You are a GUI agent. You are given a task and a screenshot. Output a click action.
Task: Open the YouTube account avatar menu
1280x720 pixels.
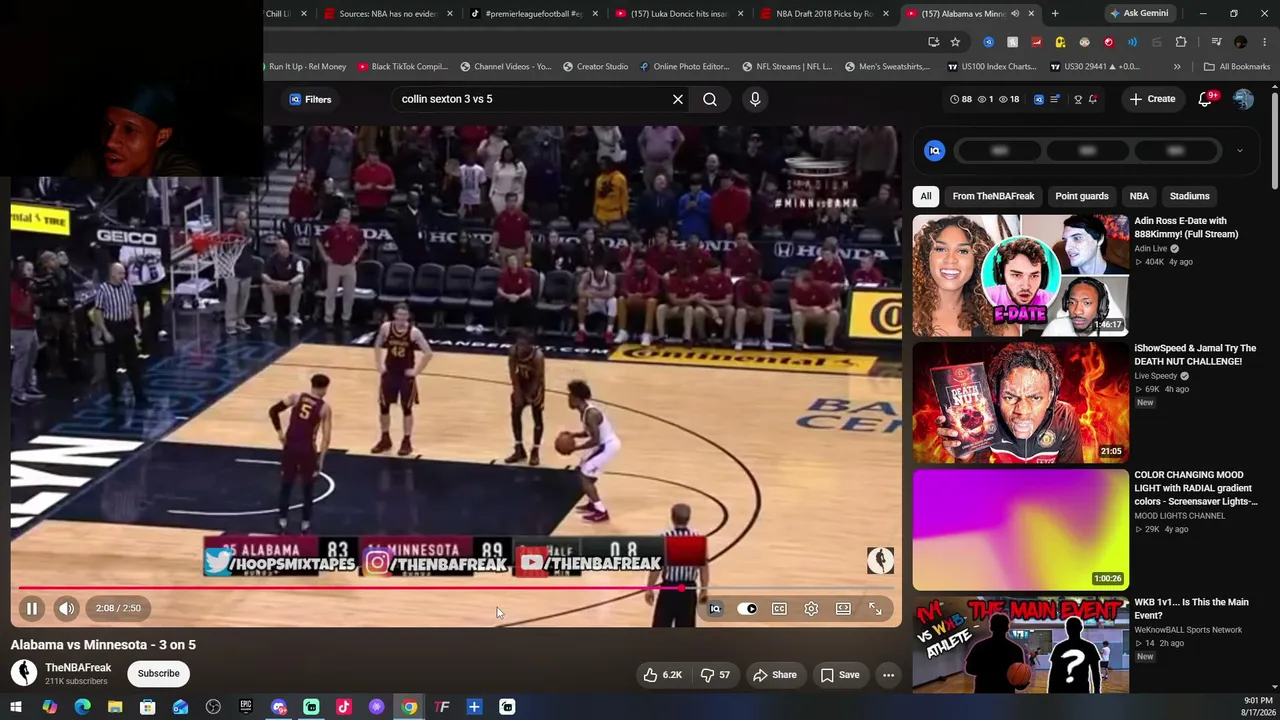tap(1243, 99)
